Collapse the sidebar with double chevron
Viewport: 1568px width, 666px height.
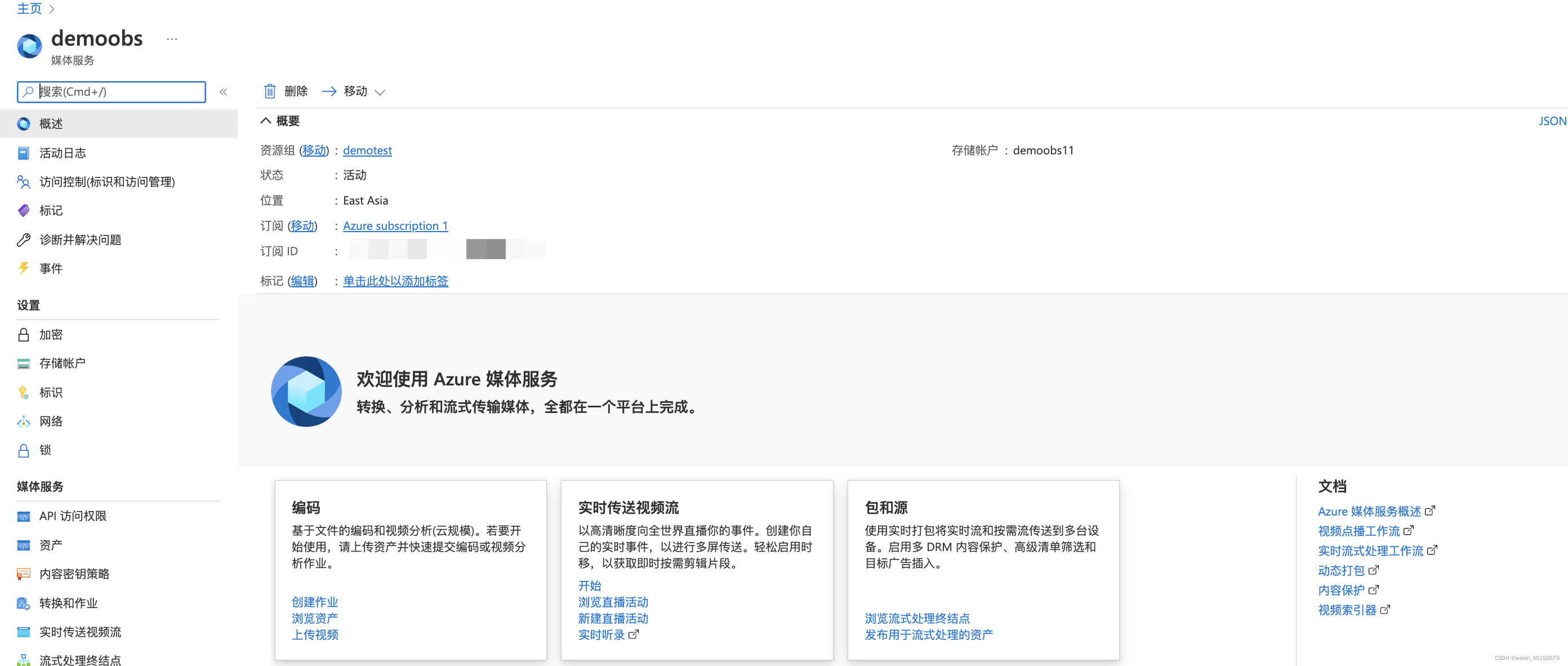[x=224, y=92]
